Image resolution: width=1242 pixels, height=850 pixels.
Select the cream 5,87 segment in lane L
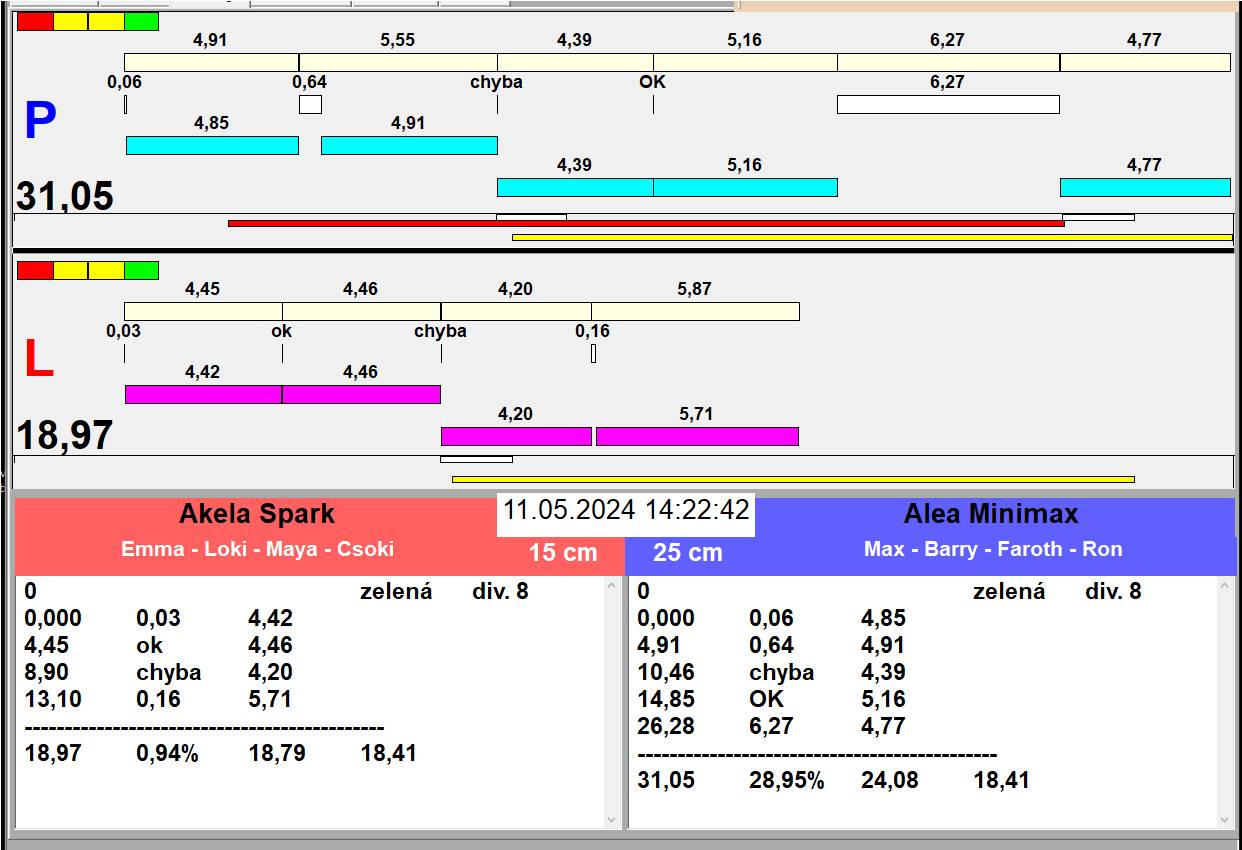pos(695,311)
